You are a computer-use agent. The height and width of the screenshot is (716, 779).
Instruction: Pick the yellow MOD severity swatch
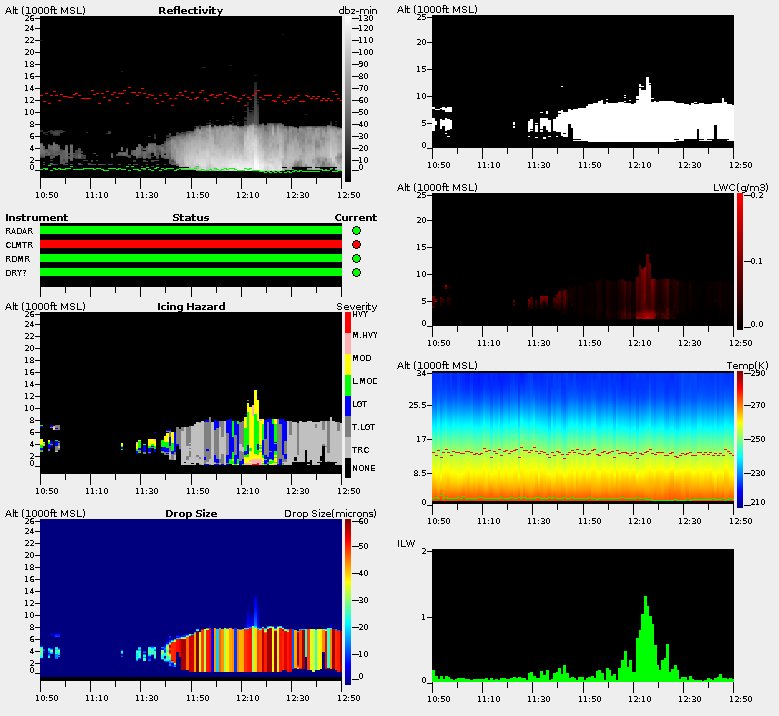point(347,359)
